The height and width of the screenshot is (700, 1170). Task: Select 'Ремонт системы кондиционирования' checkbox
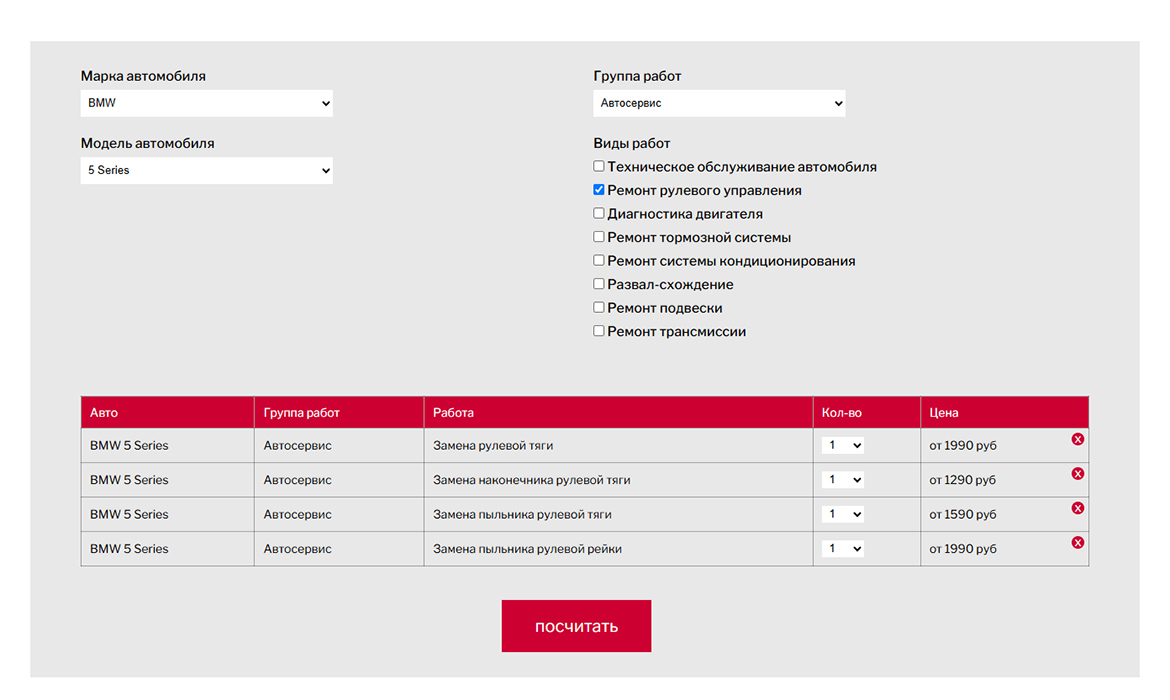[x=598, y=260]
